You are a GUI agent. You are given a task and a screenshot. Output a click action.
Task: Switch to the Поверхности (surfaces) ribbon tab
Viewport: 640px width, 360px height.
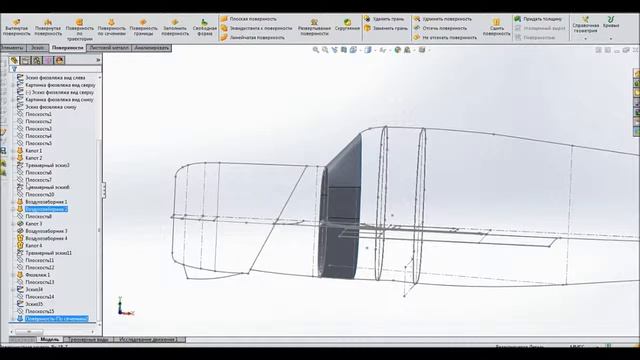point(68,48)
